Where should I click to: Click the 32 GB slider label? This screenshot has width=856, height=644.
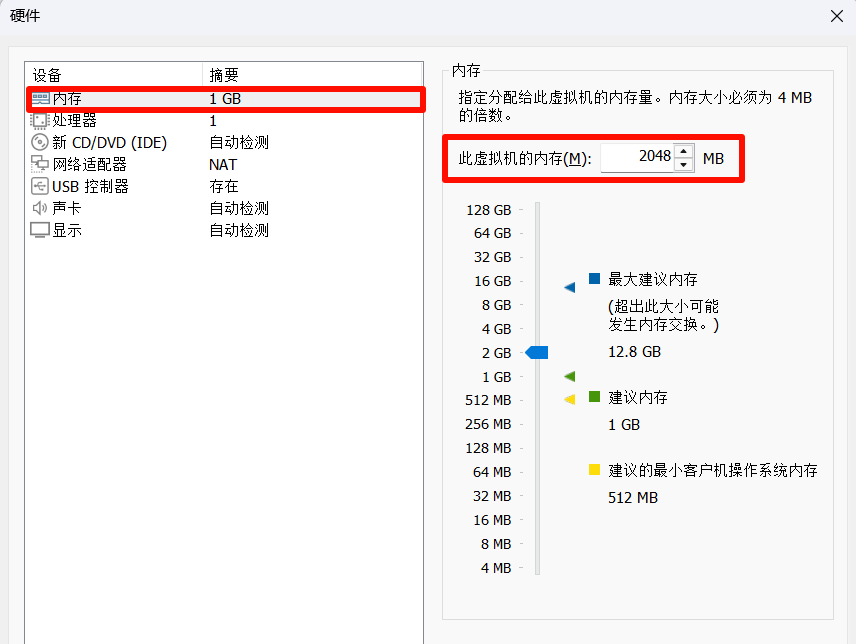pos(492,257)
